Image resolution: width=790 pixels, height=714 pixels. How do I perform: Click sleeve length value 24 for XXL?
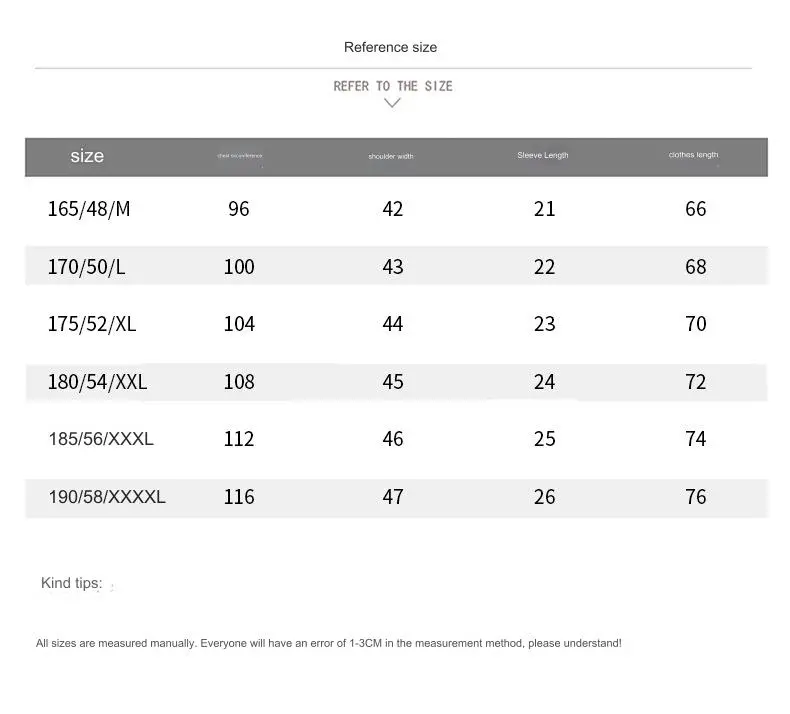[x=544, y=382]
